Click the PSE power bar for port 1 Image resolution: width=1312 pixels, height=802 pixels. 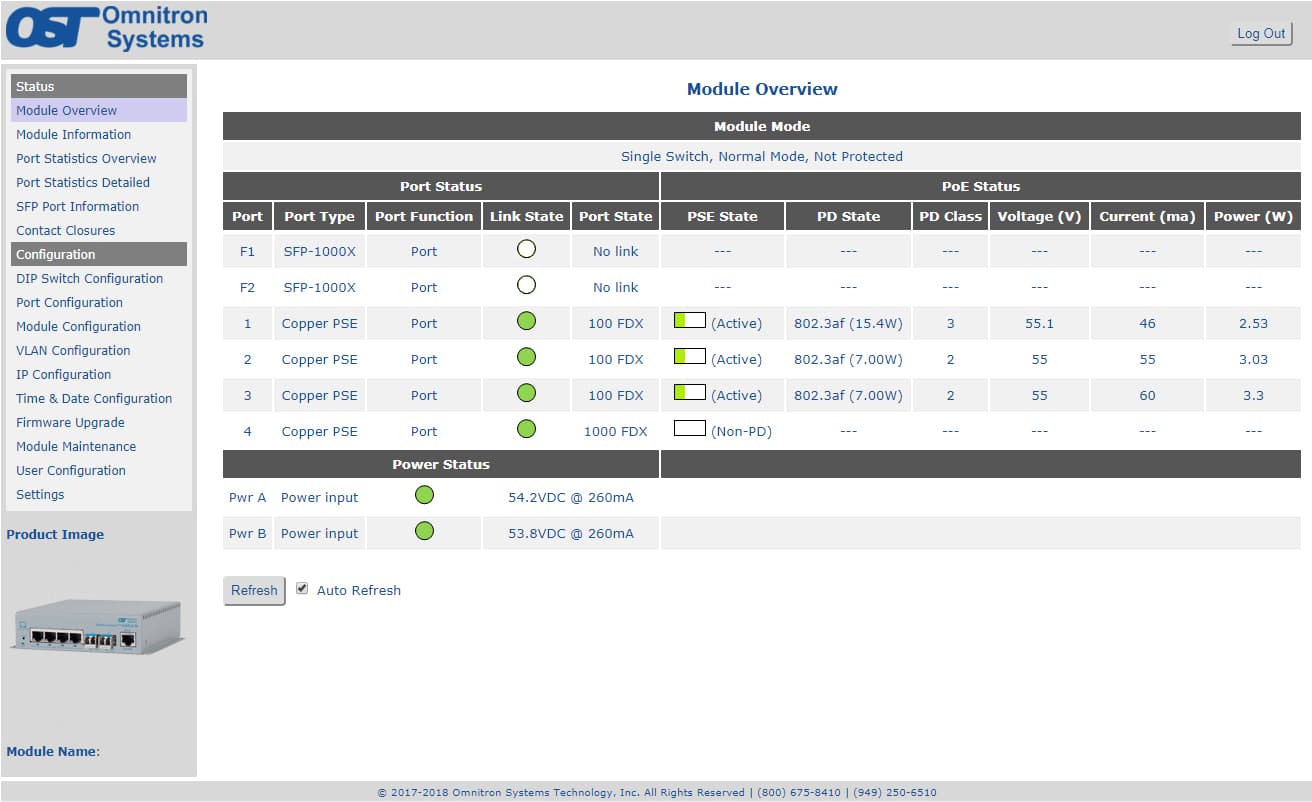pos(690,321)
